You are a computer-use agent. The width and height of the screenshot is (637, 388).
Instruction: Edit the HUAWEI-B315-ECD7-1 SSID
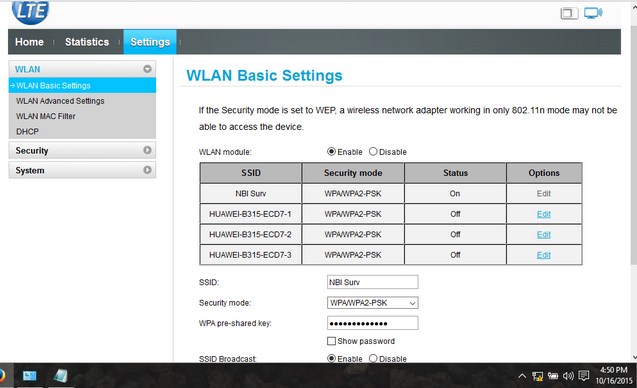(x=544, y=214)
